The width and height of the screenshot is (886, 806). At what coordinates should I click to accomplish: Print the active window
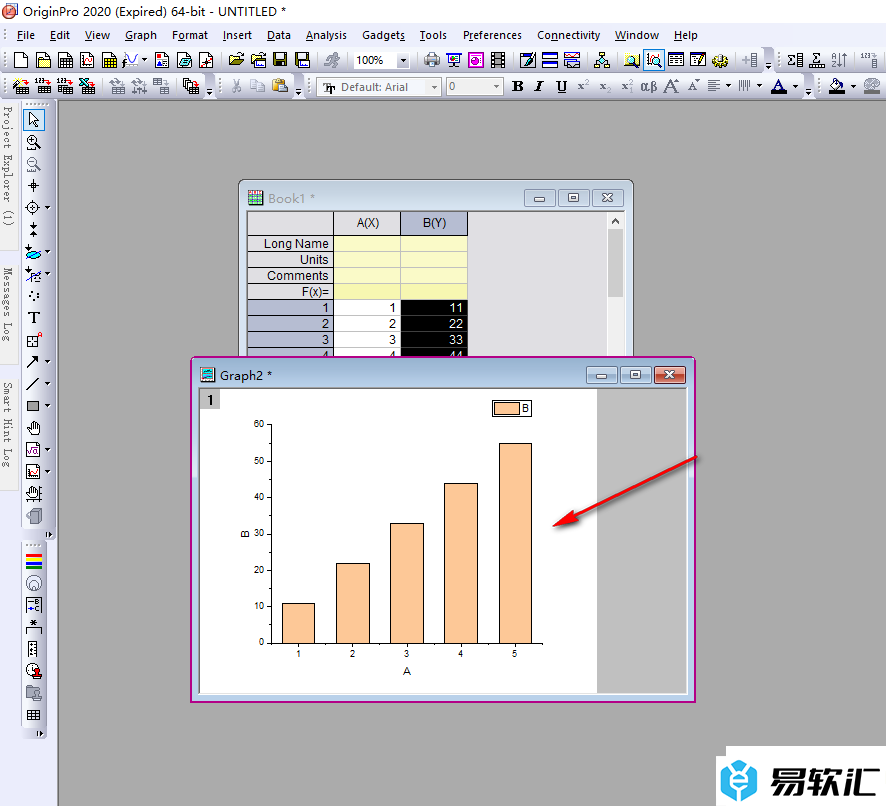pos(432,60)
